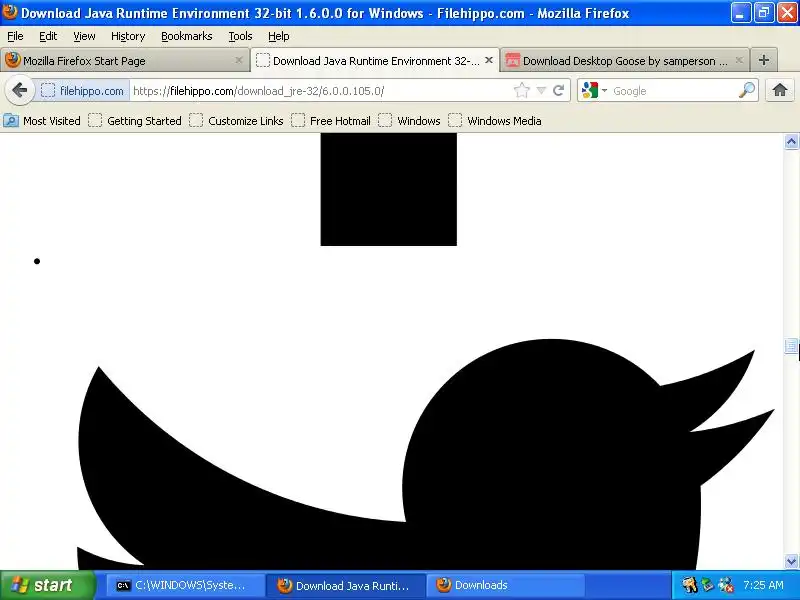Click the filehippo.com site identity button
This screenshot has width=800, height=600.
(x=83, y=91)
